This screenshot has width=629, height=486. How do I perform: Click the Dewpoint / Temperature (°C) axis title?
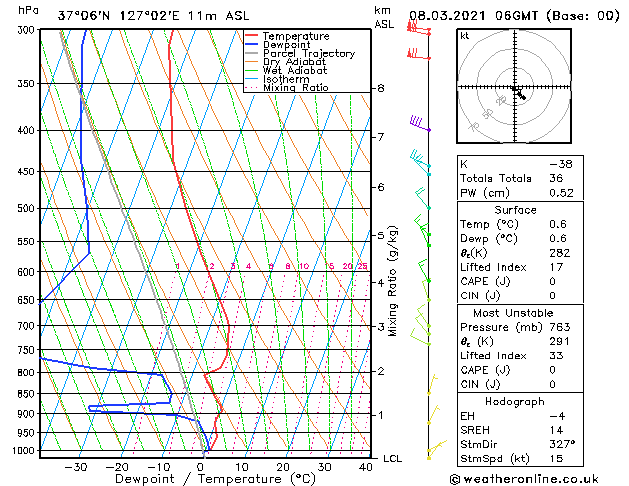(x=215, y=479)
